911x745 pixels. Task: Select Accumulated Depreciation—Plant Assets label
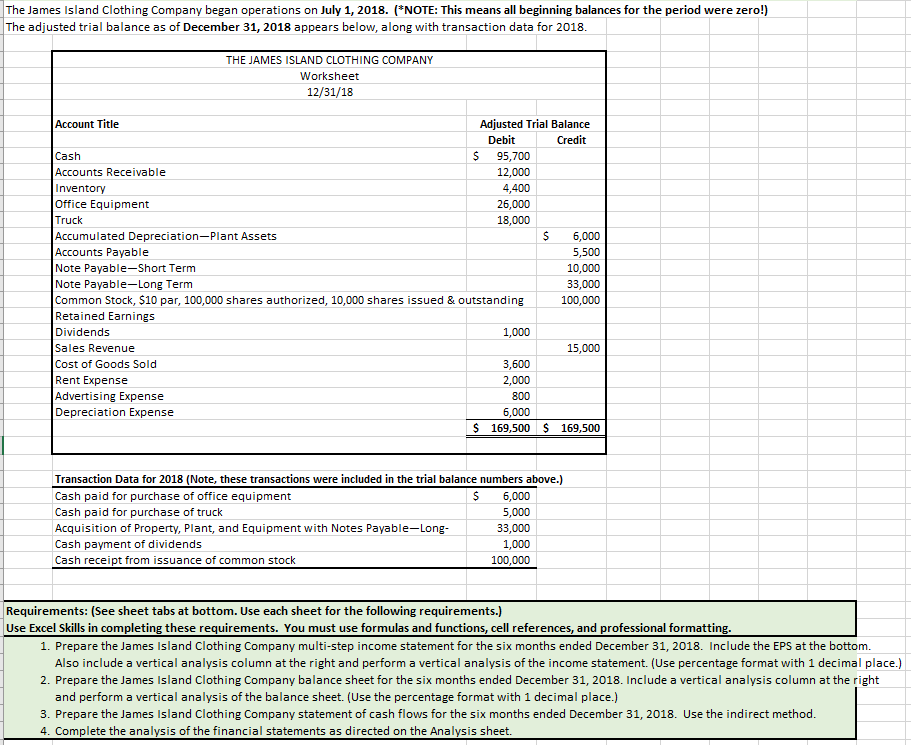pos(166,236)
